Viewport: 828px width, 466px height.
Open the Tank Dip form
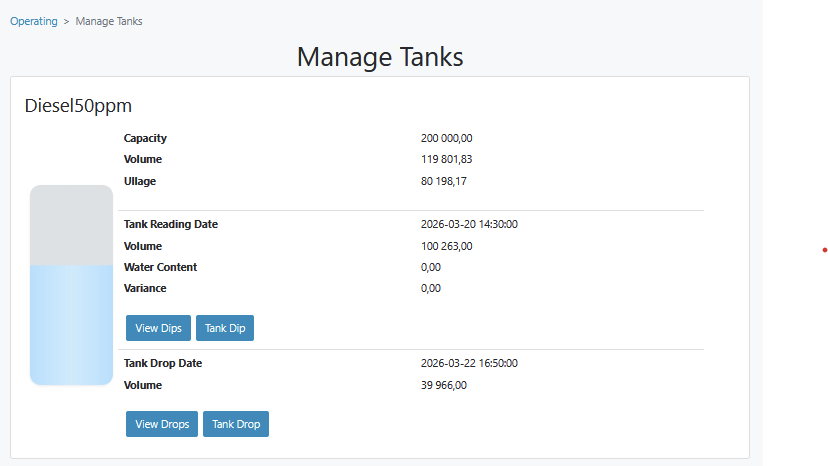225,328
